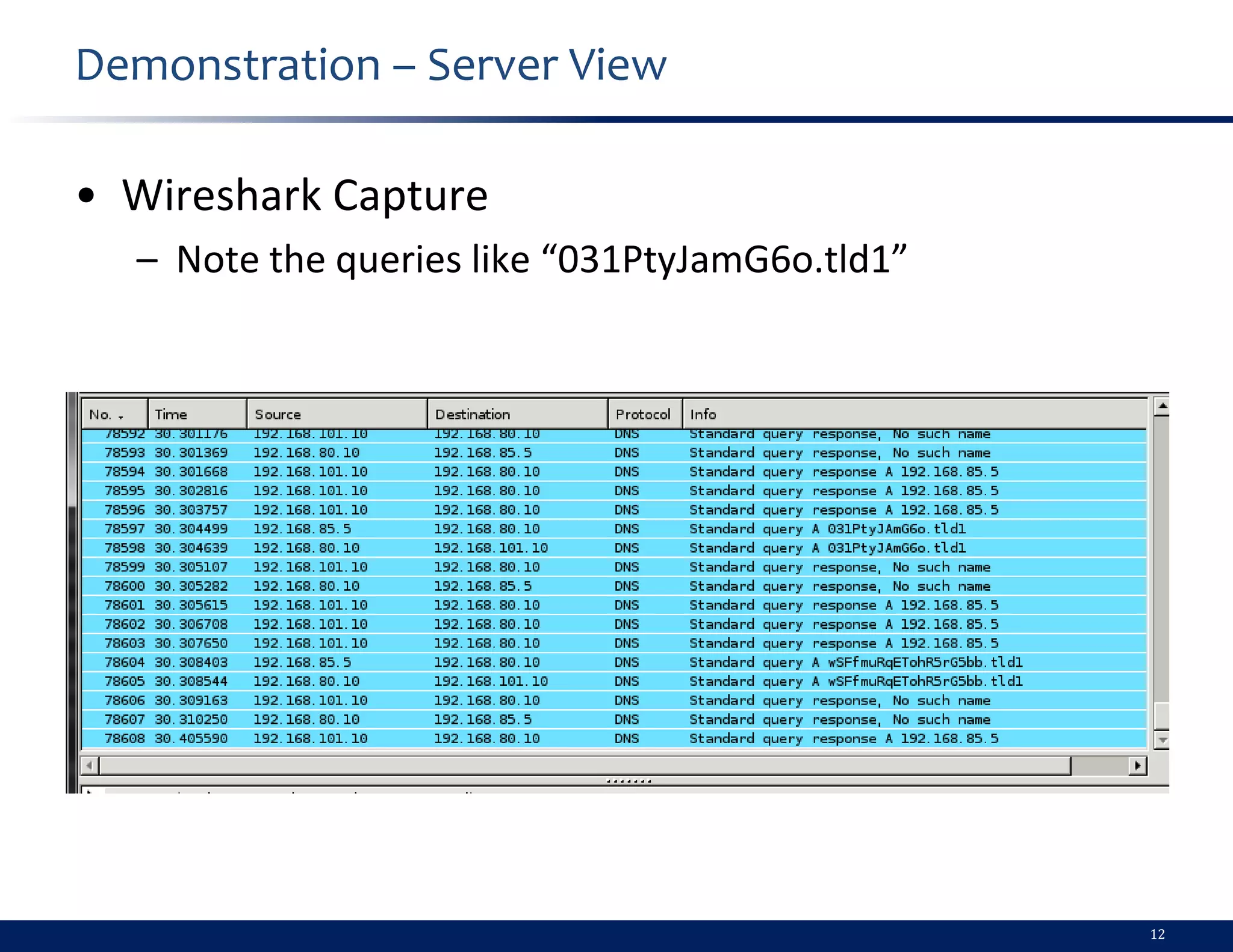Click source 192.168.85.5 in packet 78597
The width and height of the screenshot is (1233, 952).
(x=302, y=529)
